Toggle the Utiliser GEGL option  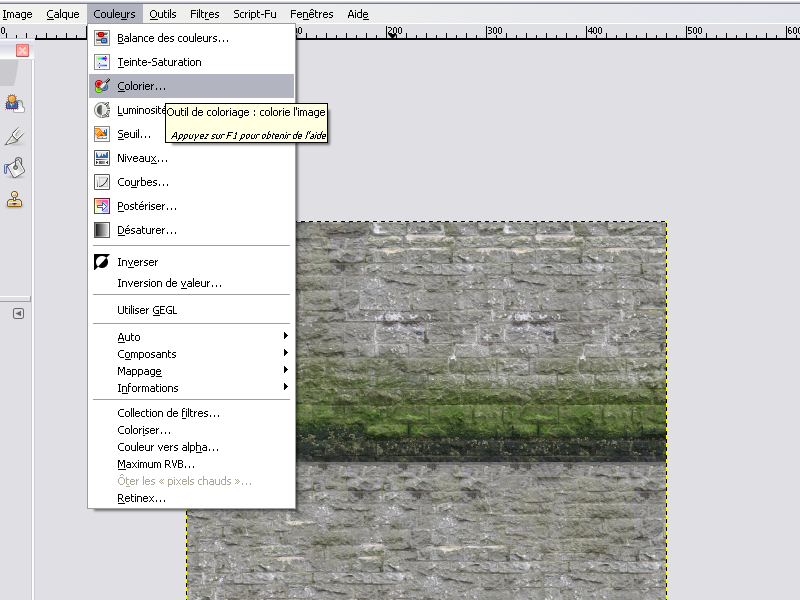point(147,310)
